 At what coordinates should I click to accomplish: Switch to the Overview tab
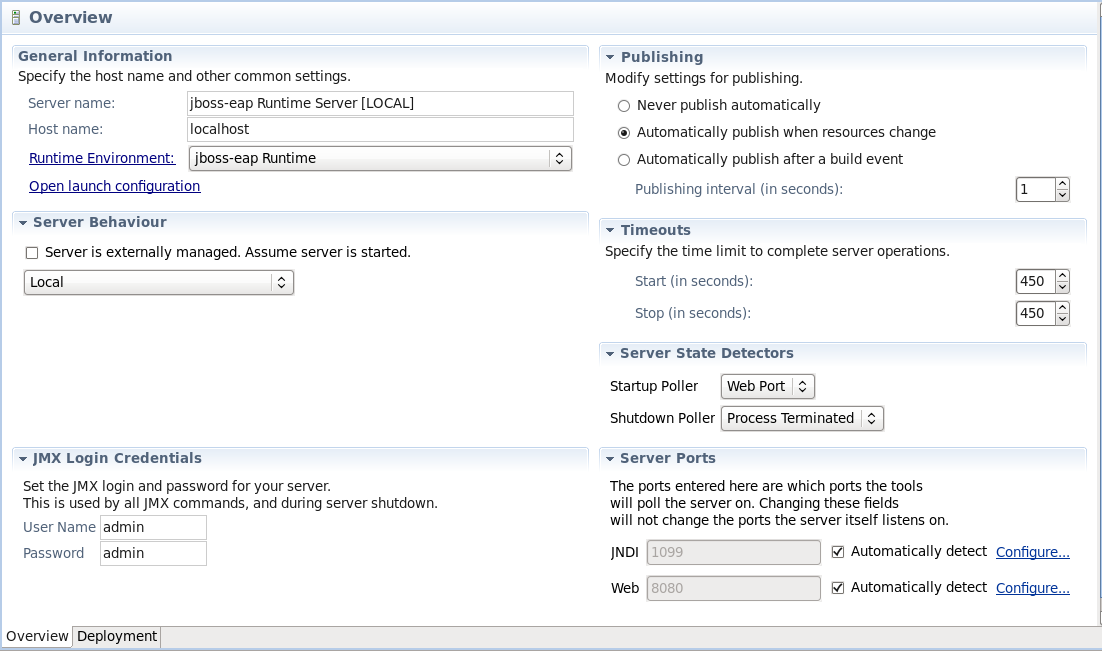[x=37, y=636]
